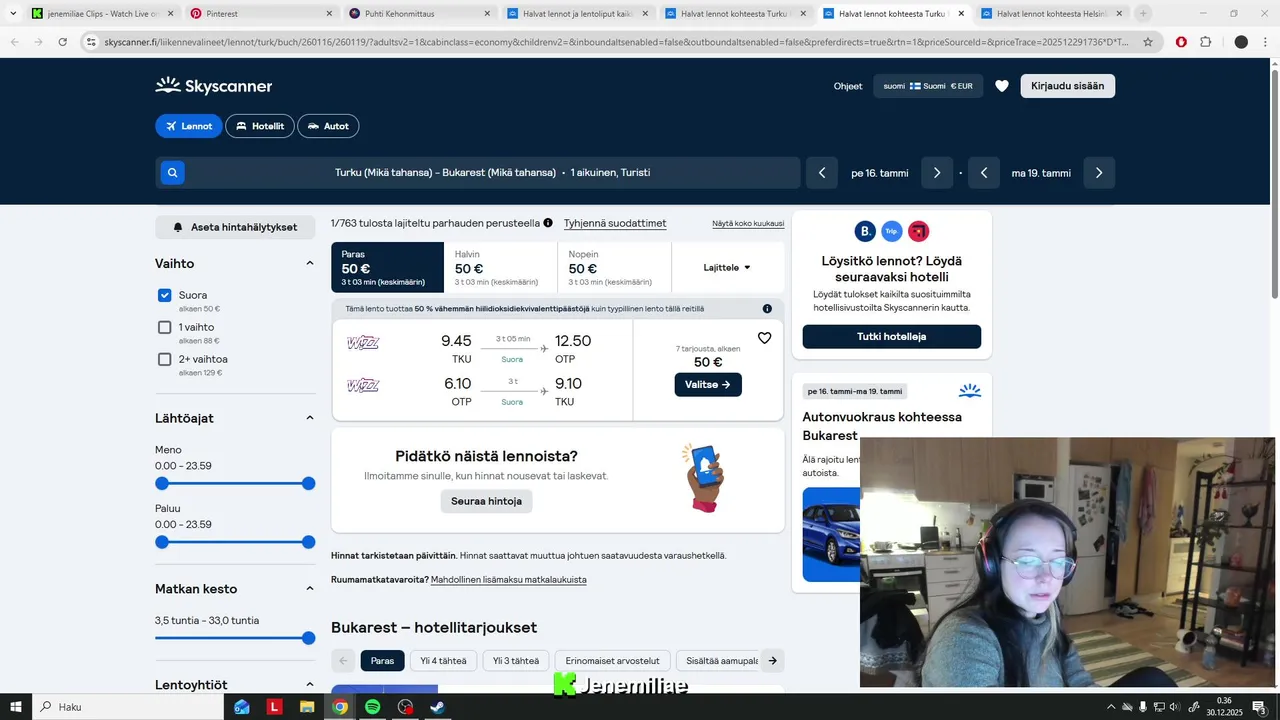Image resolution: width=1280 pixels, height=720 pixels.
Task: Click the Valitse button for Wizz flight
Action: click(708, 384)
